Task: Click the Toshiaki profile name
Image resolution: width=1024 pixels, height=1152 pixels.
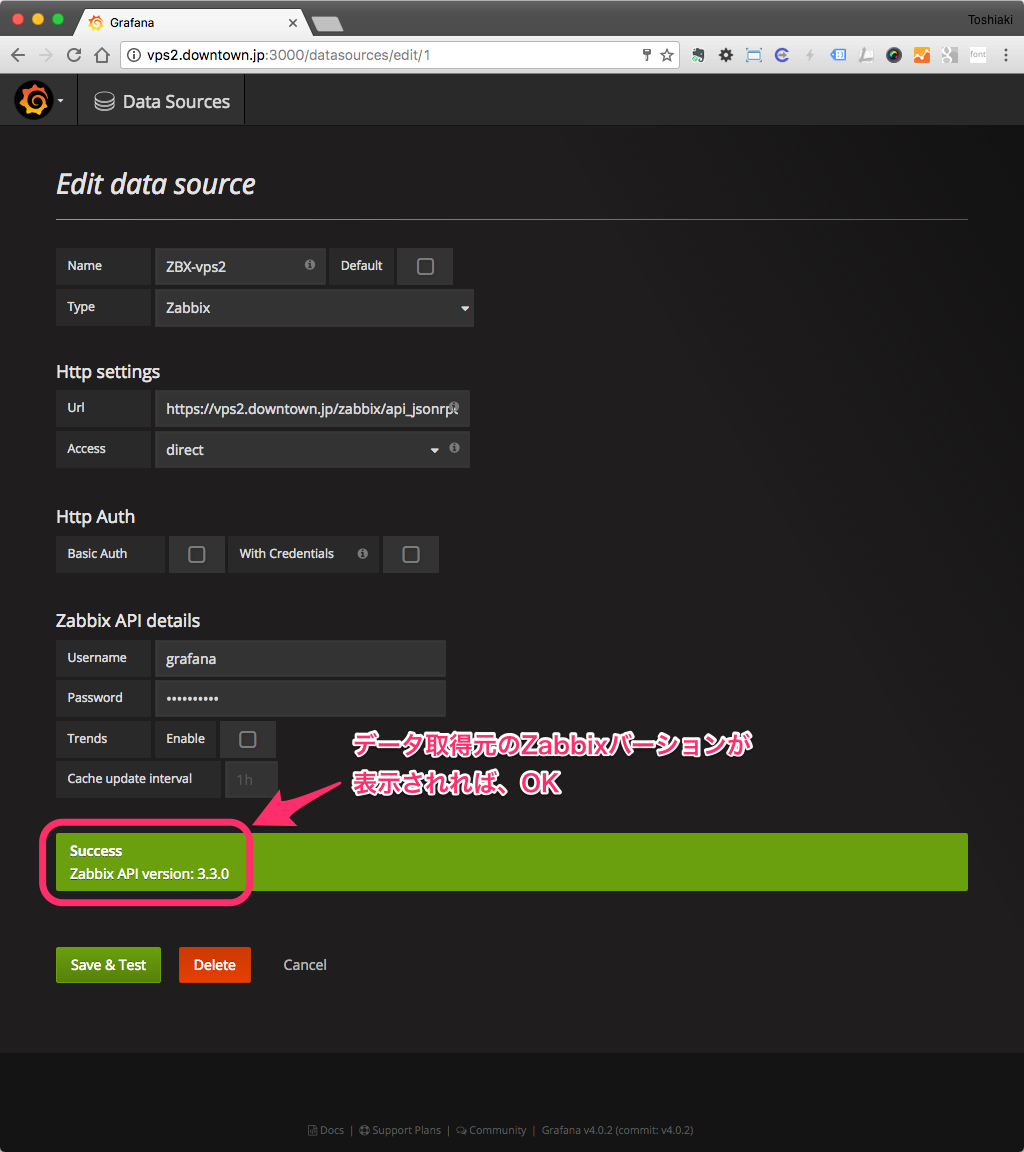Action: (x=989, y=20)
